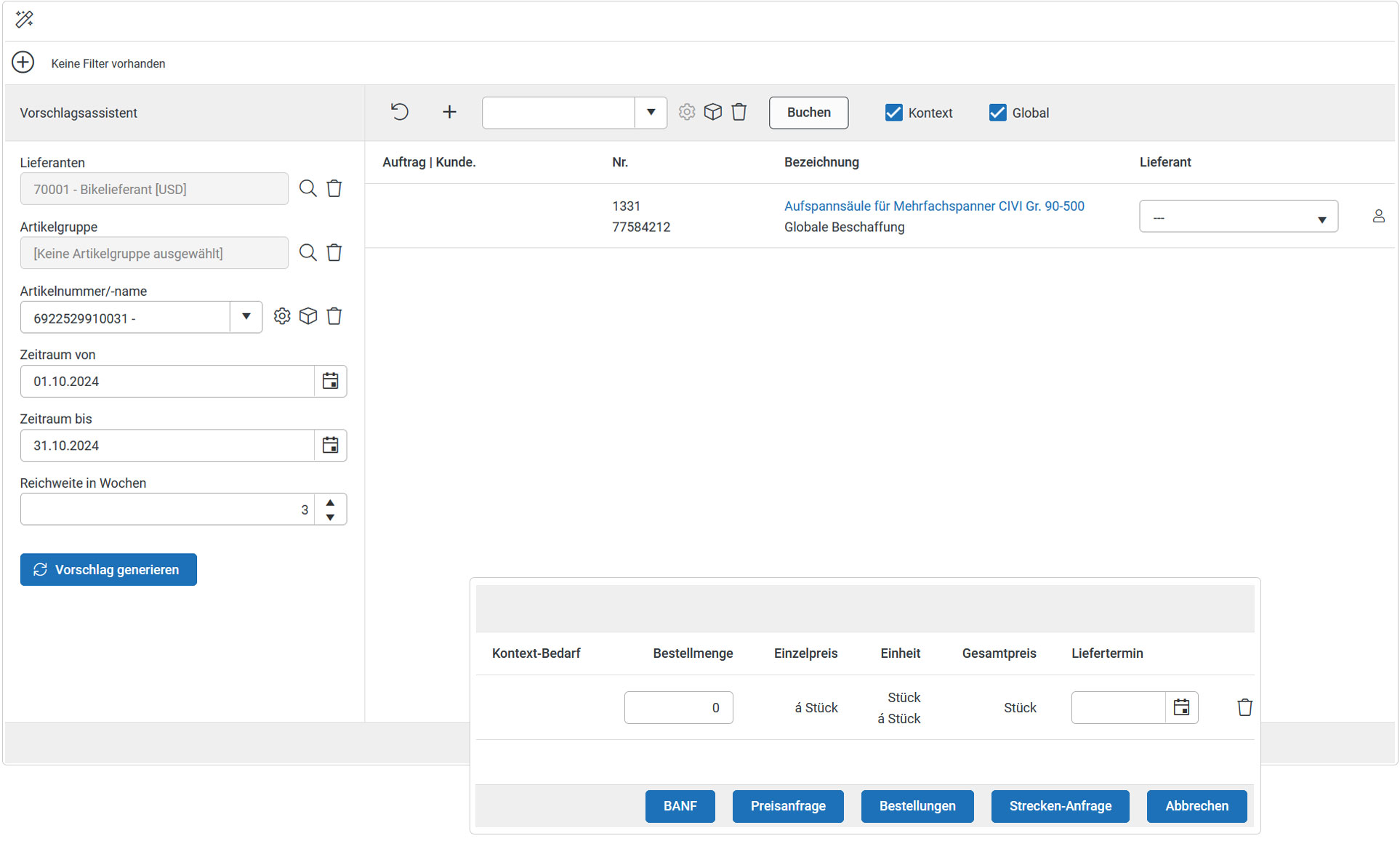Expand the toolbar article dropdown
Image resolution: width=1400 pixels, height=849 pixels.
pyautogui.click(x=651, y=113)
